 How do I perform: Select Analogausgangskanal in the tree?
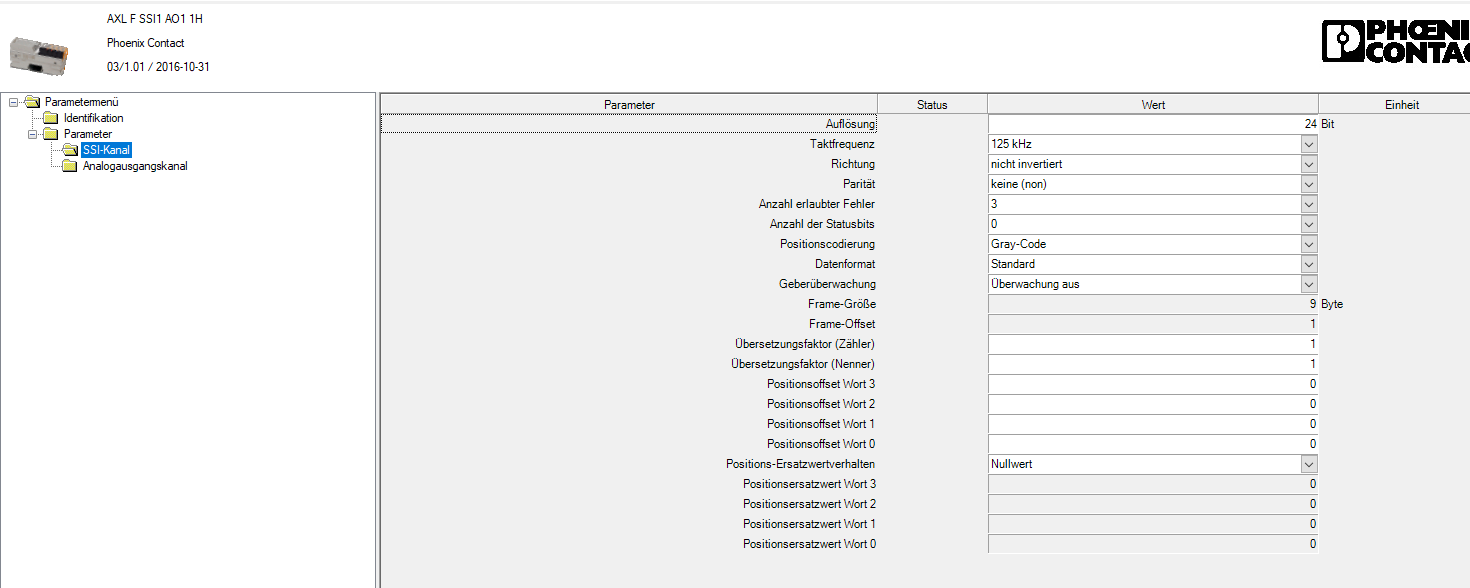click(x=134, y=166)
